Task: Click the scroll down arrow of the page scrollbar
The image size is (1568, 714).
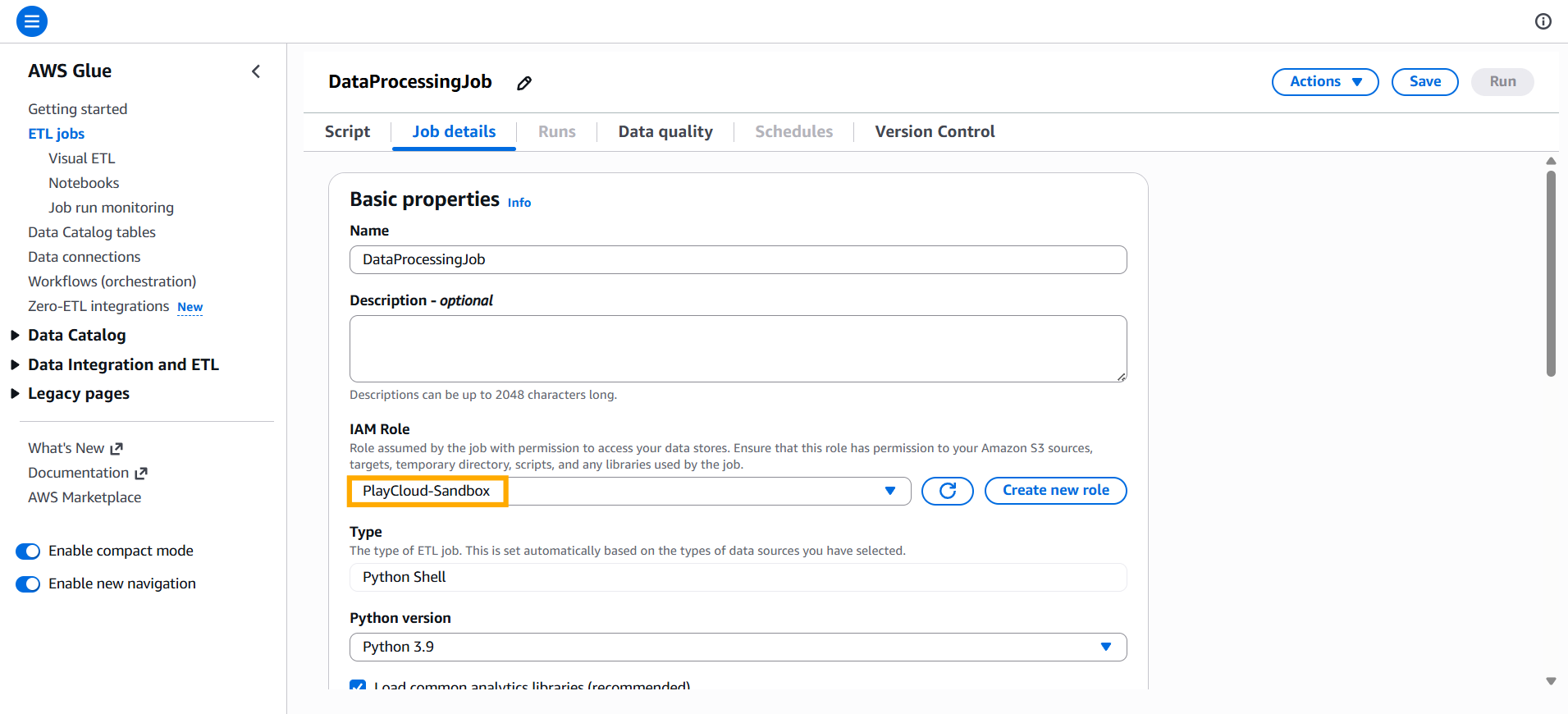Action: click(1551, 681)
